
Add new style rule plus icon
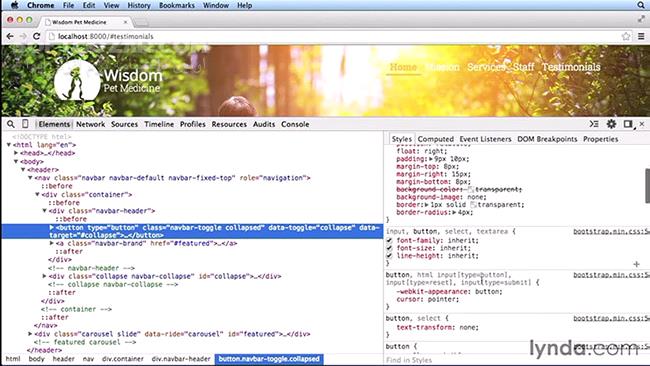click(x=636, y=264)
